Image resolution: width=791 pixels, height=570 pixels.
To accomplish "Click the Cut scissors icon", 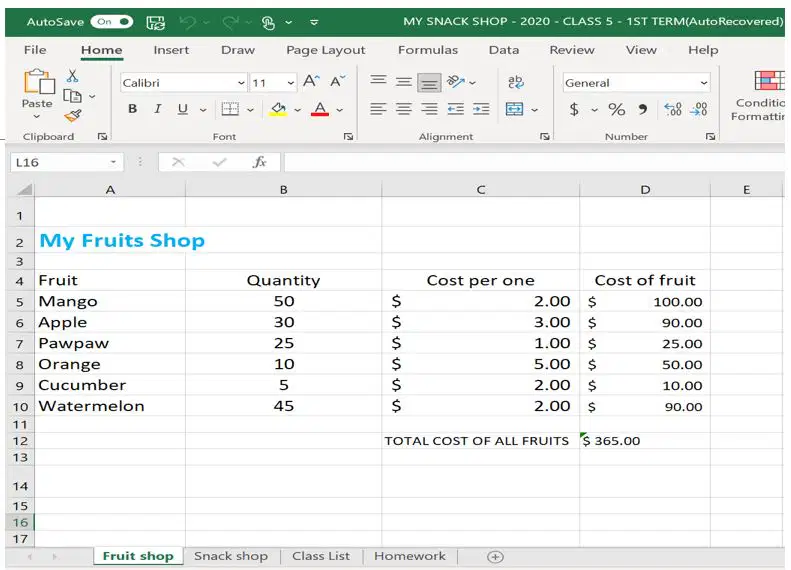I will pyautogui.click(x=73, y=76).
